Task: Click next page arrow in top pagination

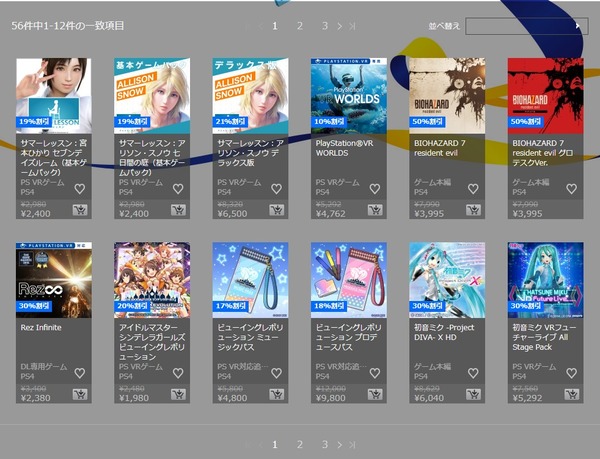Action: click(x=339, y=26)
